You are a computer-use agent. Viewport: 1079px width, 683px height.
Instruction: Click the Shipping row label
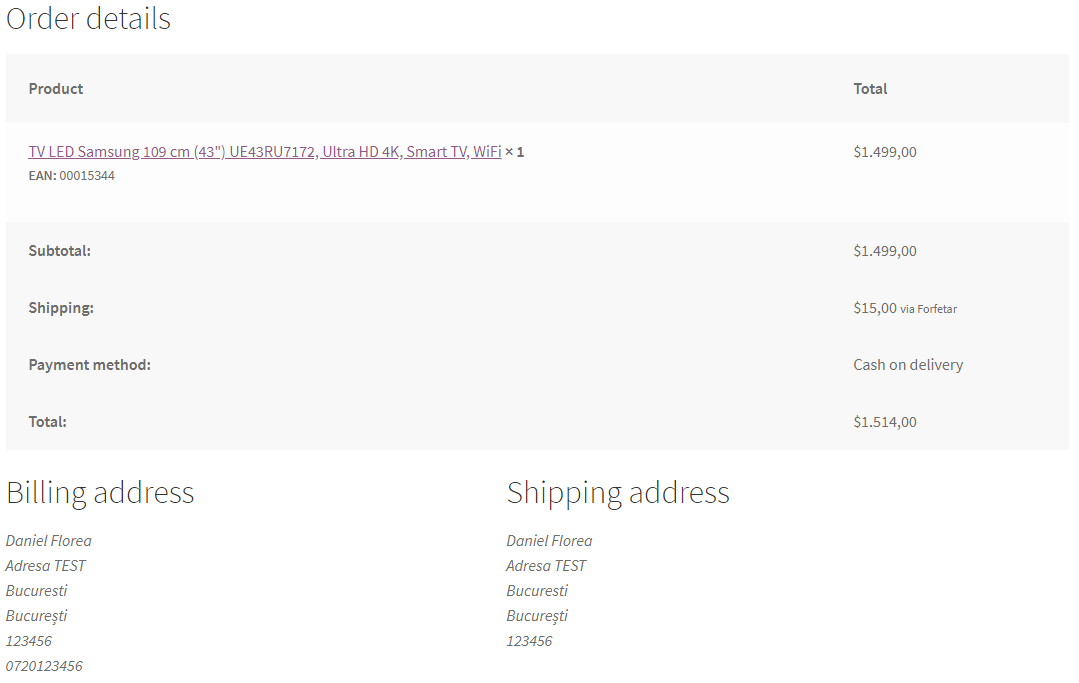click(x=61, y=308)
